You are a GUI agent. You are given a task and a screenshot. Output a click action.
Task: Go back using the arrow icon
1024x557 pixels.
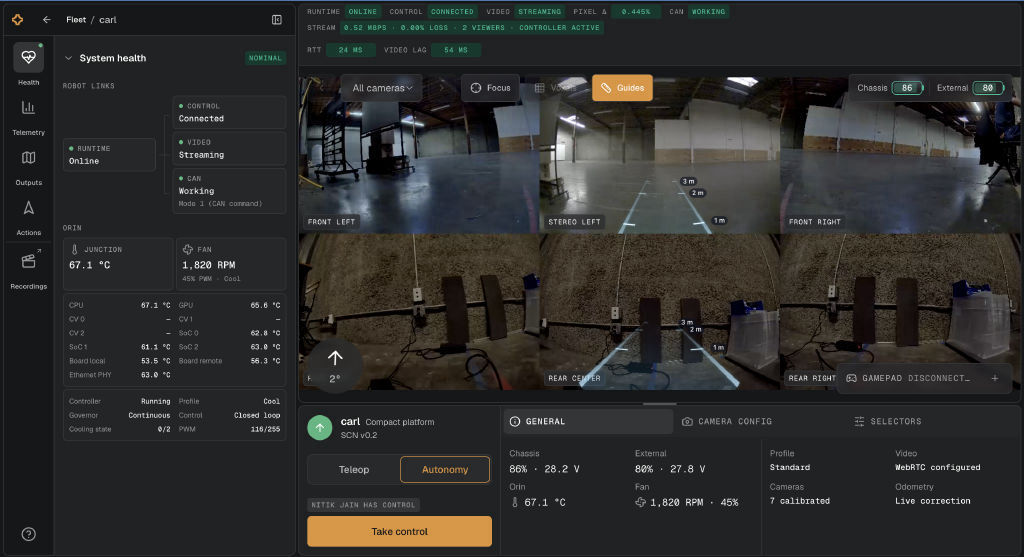46,20
